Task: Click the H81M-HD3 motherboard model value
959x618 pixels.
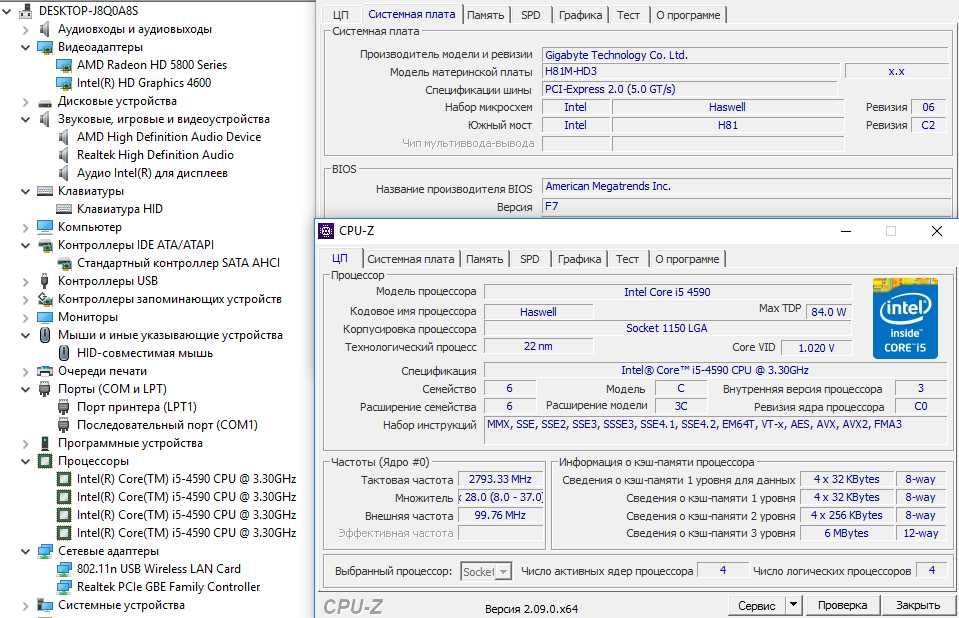Action: tap(691, 72)
